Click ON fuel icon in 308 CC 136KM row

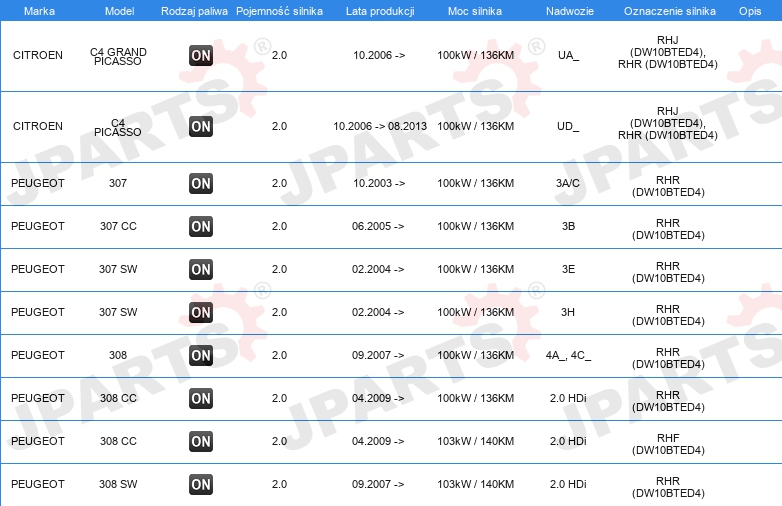[x=201, y=398]
